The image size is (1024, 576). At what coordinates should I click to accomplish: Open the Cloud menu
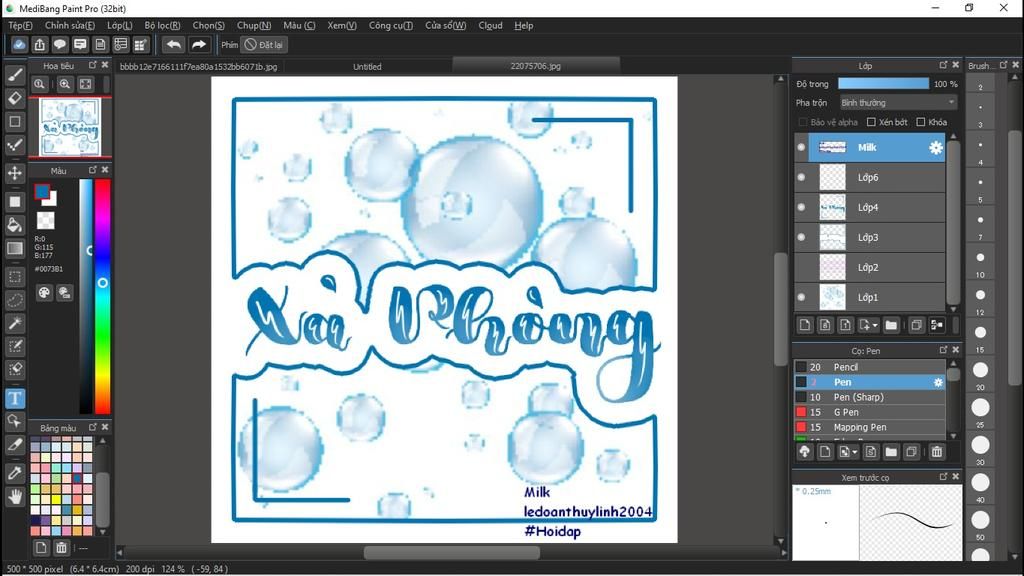click(490, 25)
